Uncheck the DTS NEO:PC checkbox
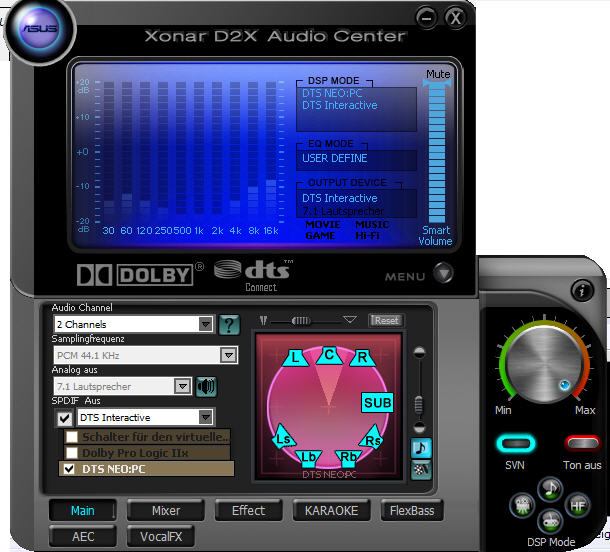The height and width of the screenshot is (552, 610). coord(69,469)
